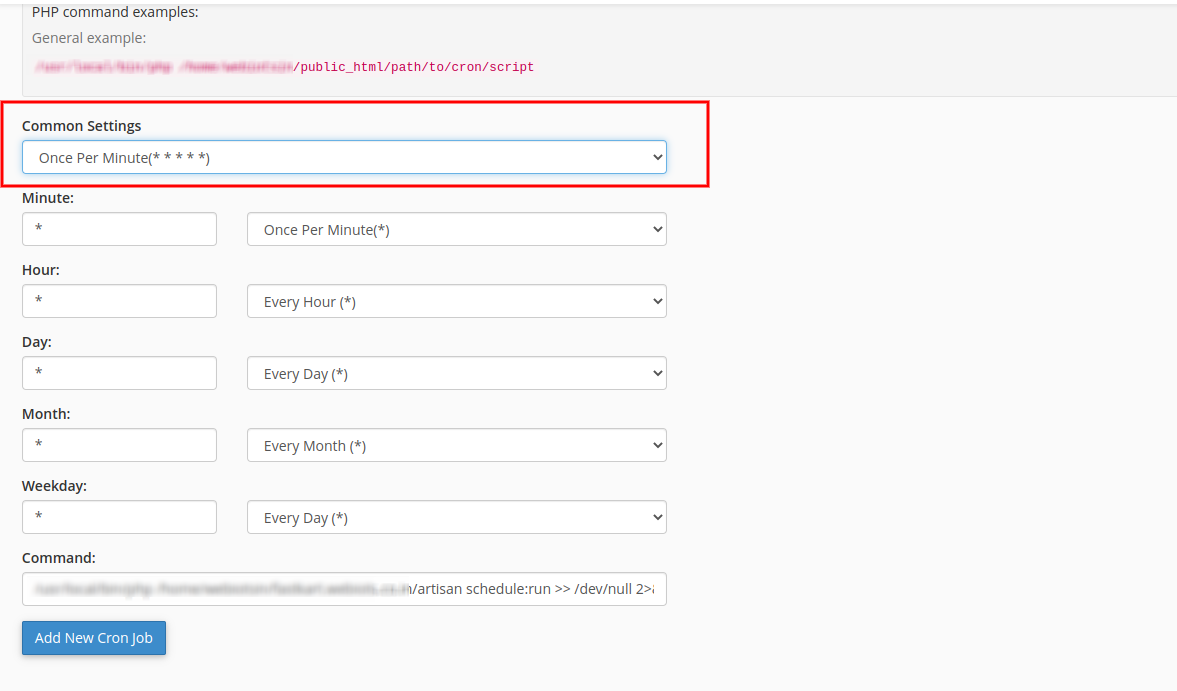Click the Month field label
Image resolution: width=1177 pixels, height=691 pixels.
[x=46, y=414]
